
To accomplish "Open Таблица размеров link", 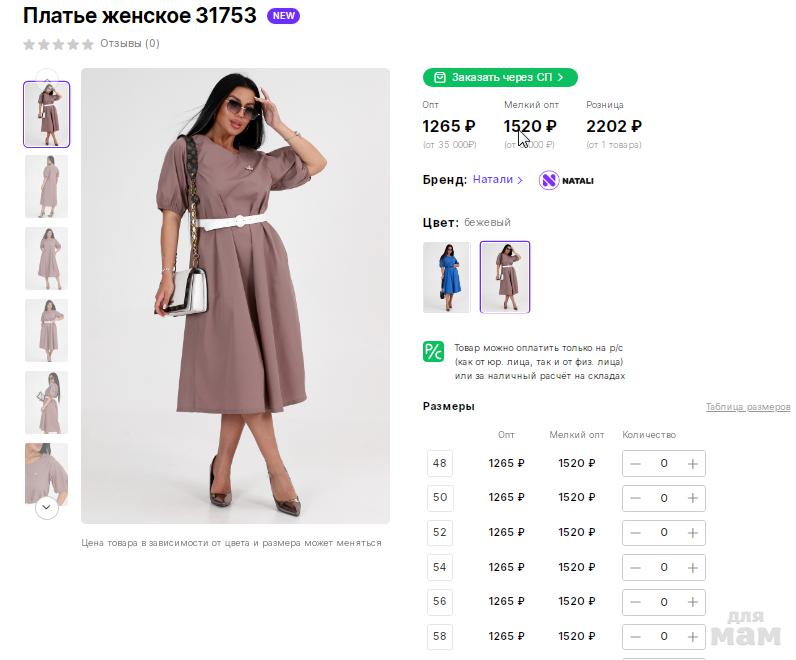I will 747,407.
